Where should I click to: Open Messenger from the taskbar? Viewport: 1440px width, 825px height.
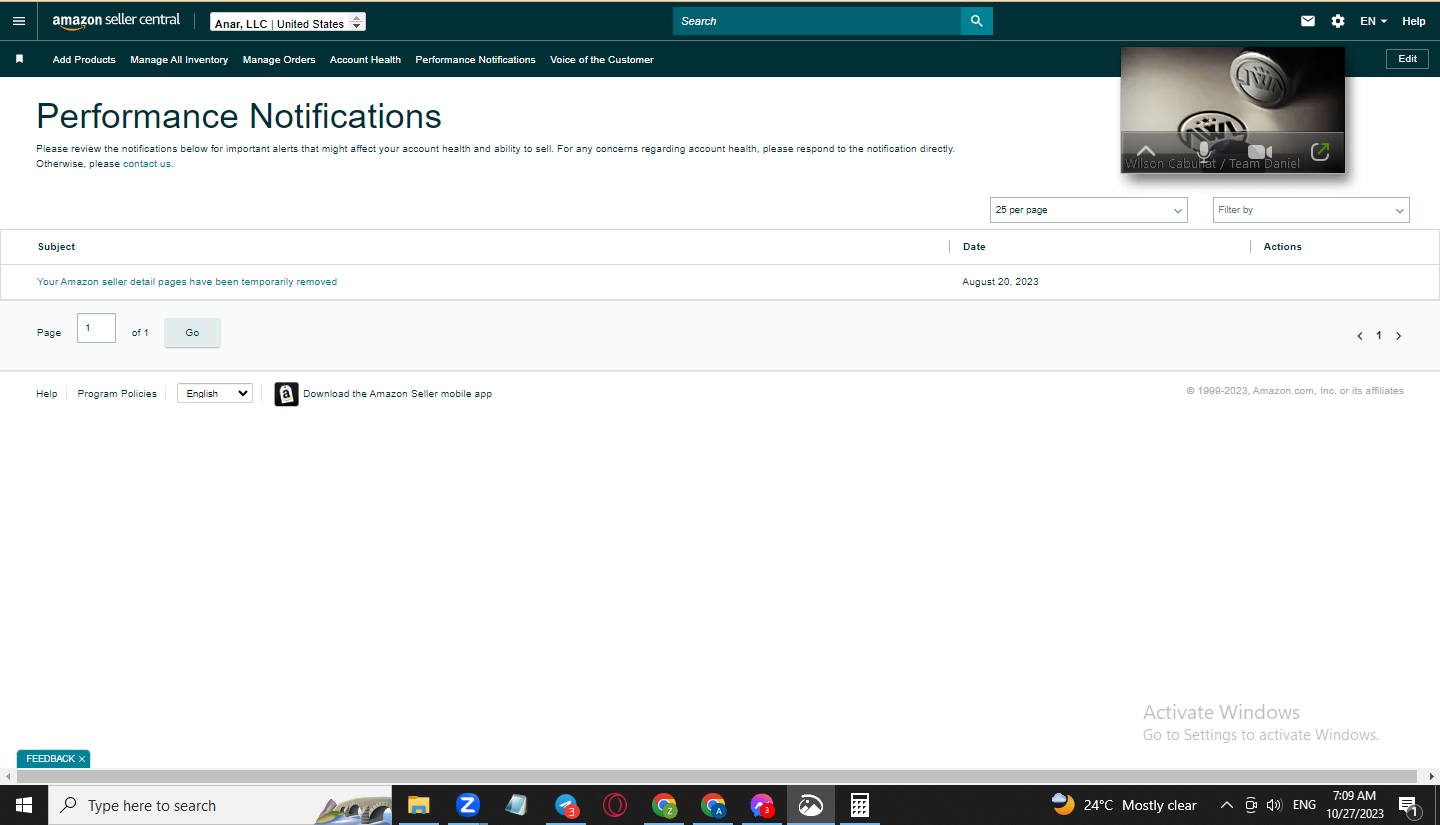[762, 805]
